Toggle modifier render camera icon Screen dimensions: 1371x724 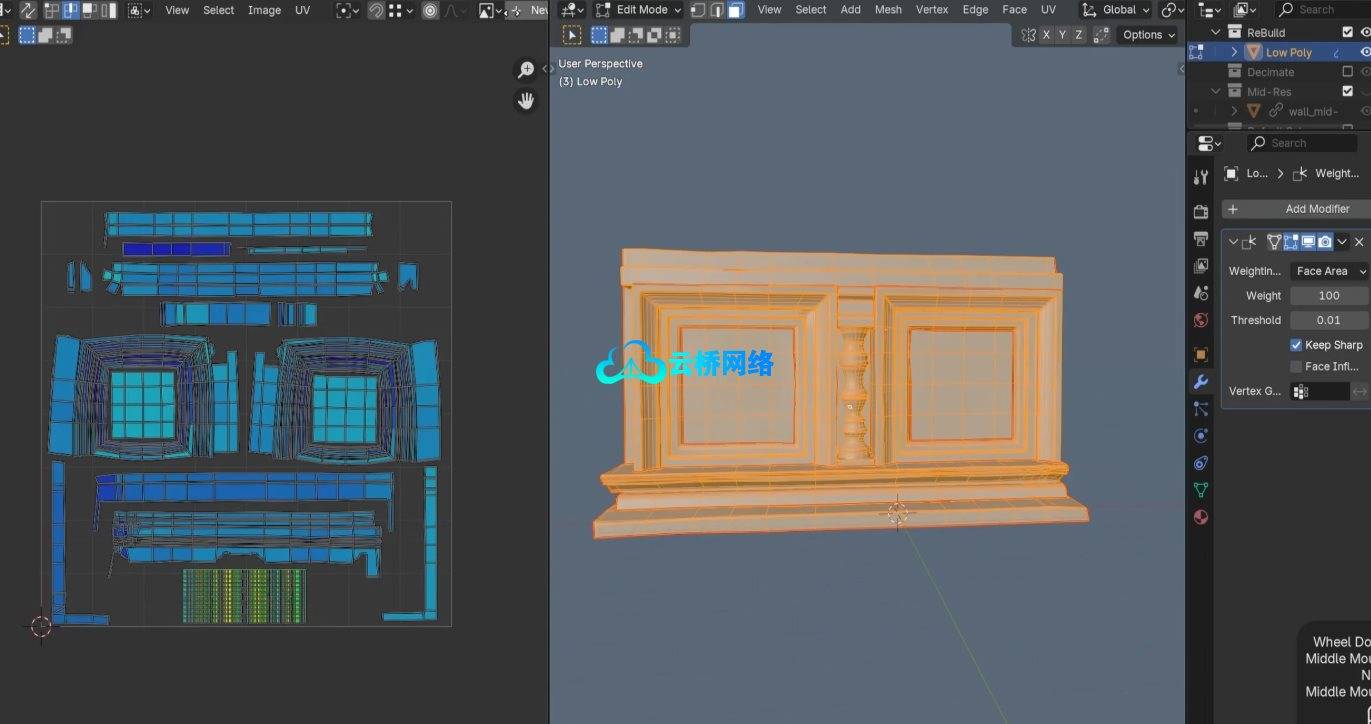(x=1325, y=242)
